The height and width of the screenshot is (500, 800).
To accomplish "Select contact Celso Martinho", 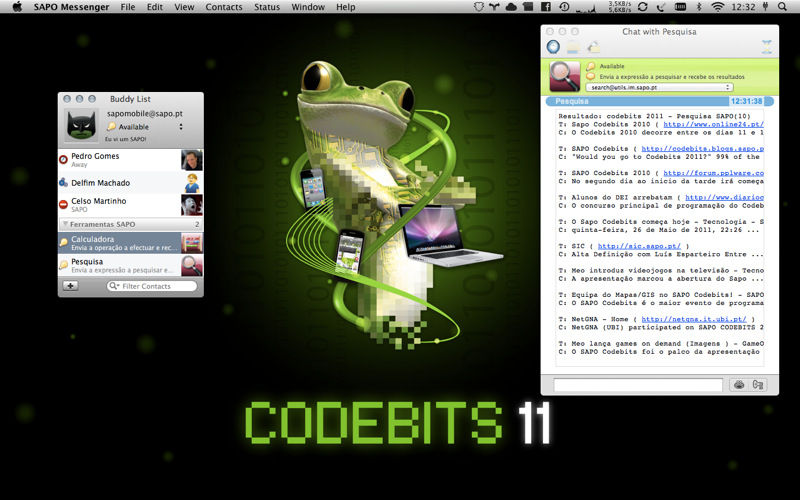I will pyautogui.click(x=131, y=205).
